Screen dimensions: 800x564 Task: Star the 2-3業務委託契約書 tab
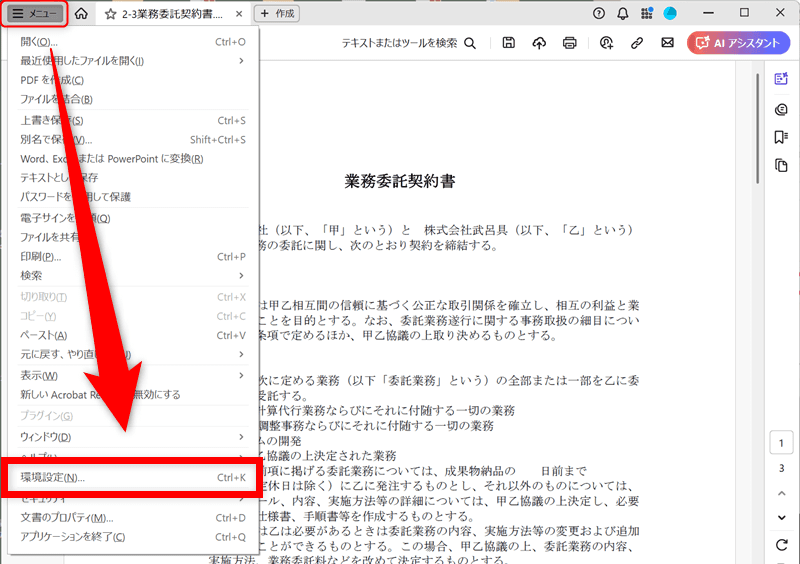(x=110, y=14)
